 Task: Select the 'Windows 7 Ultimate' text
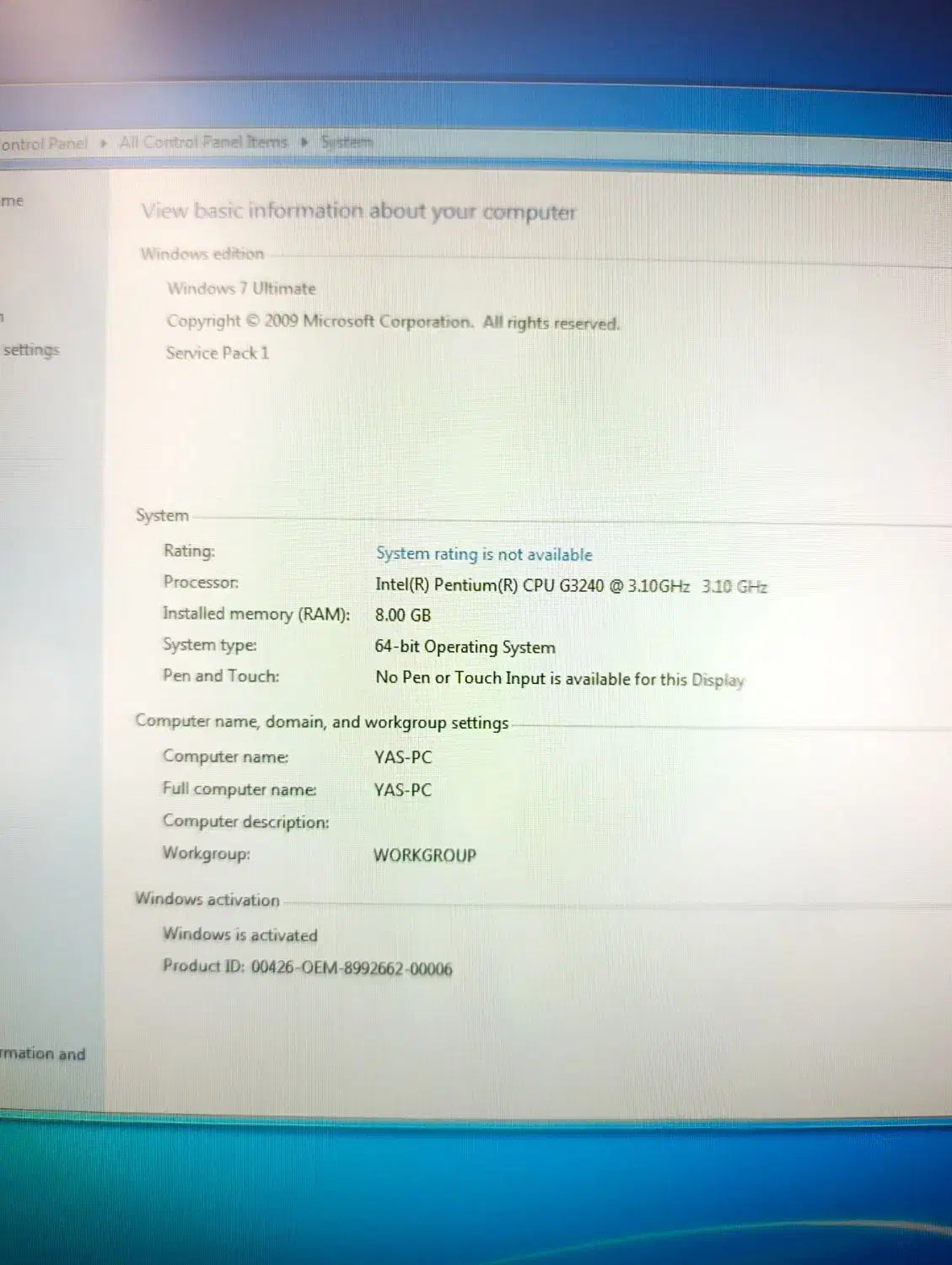point(241,288)
